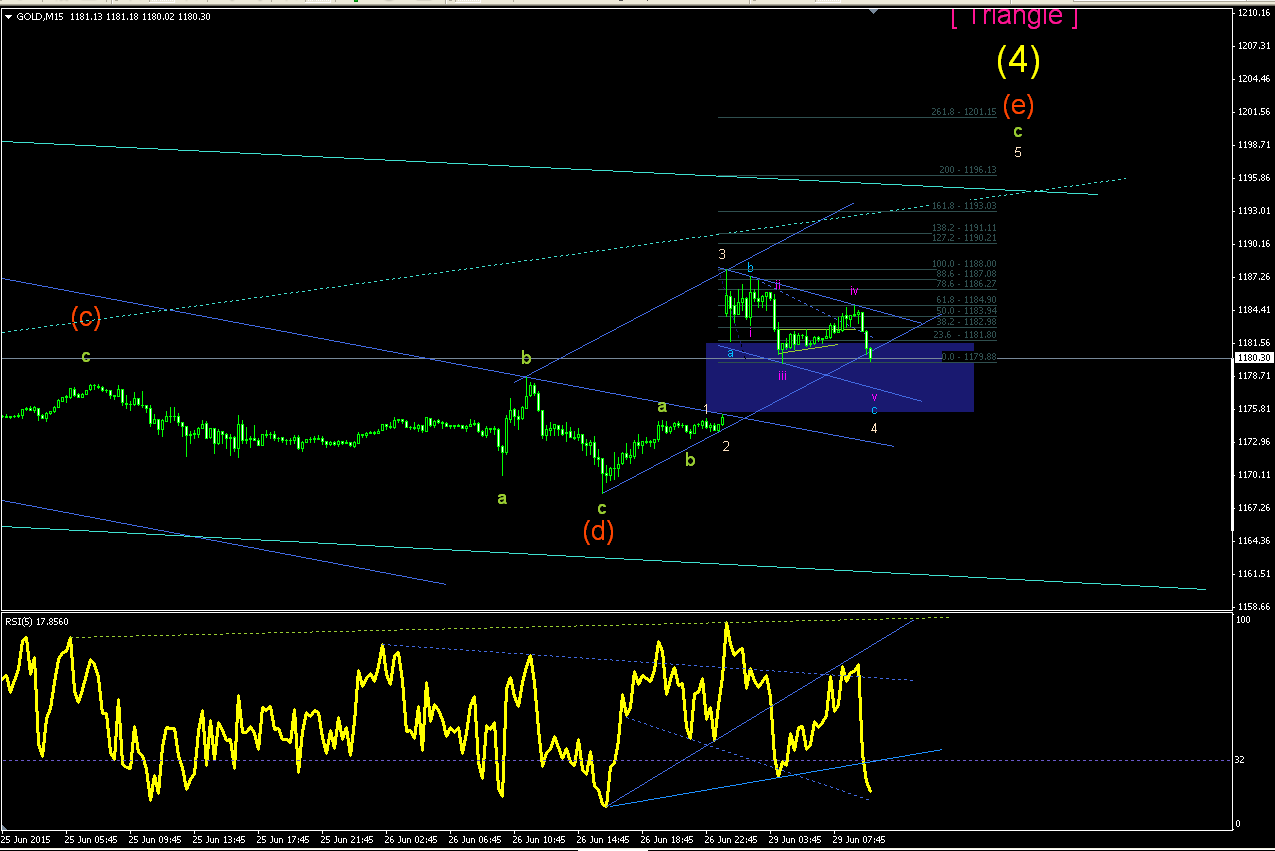Click the 29 Jun 03:45 time label

pos(796,840)
